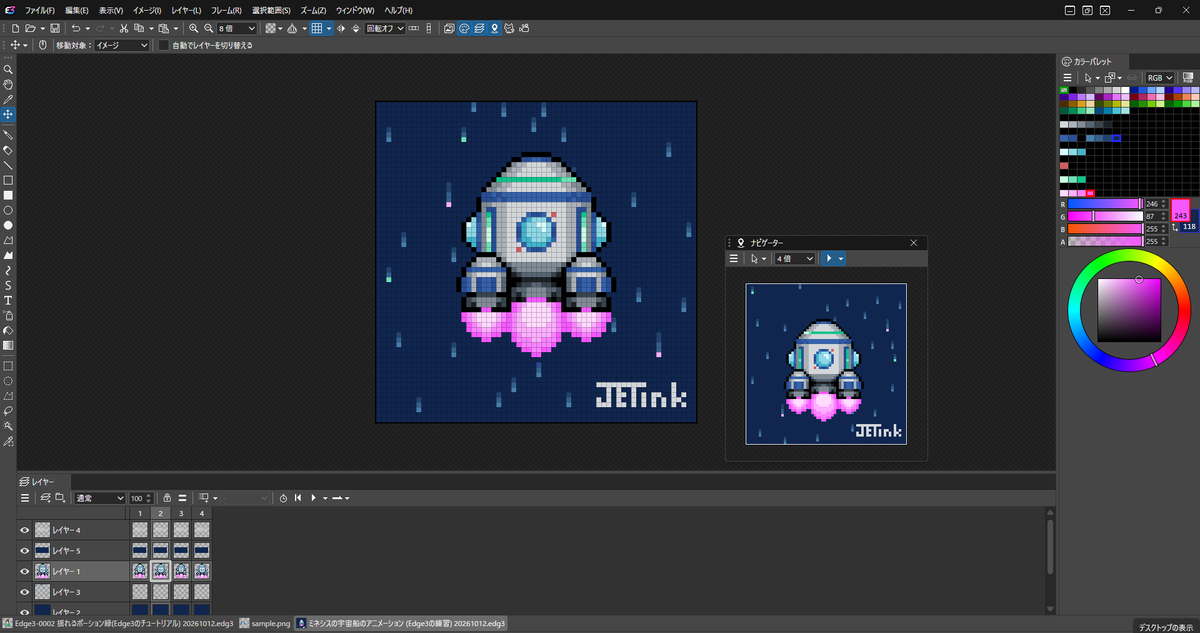Open the rotation off dropdown
The width and height of the screenshot is (1200, 633).
pos(385,28)
